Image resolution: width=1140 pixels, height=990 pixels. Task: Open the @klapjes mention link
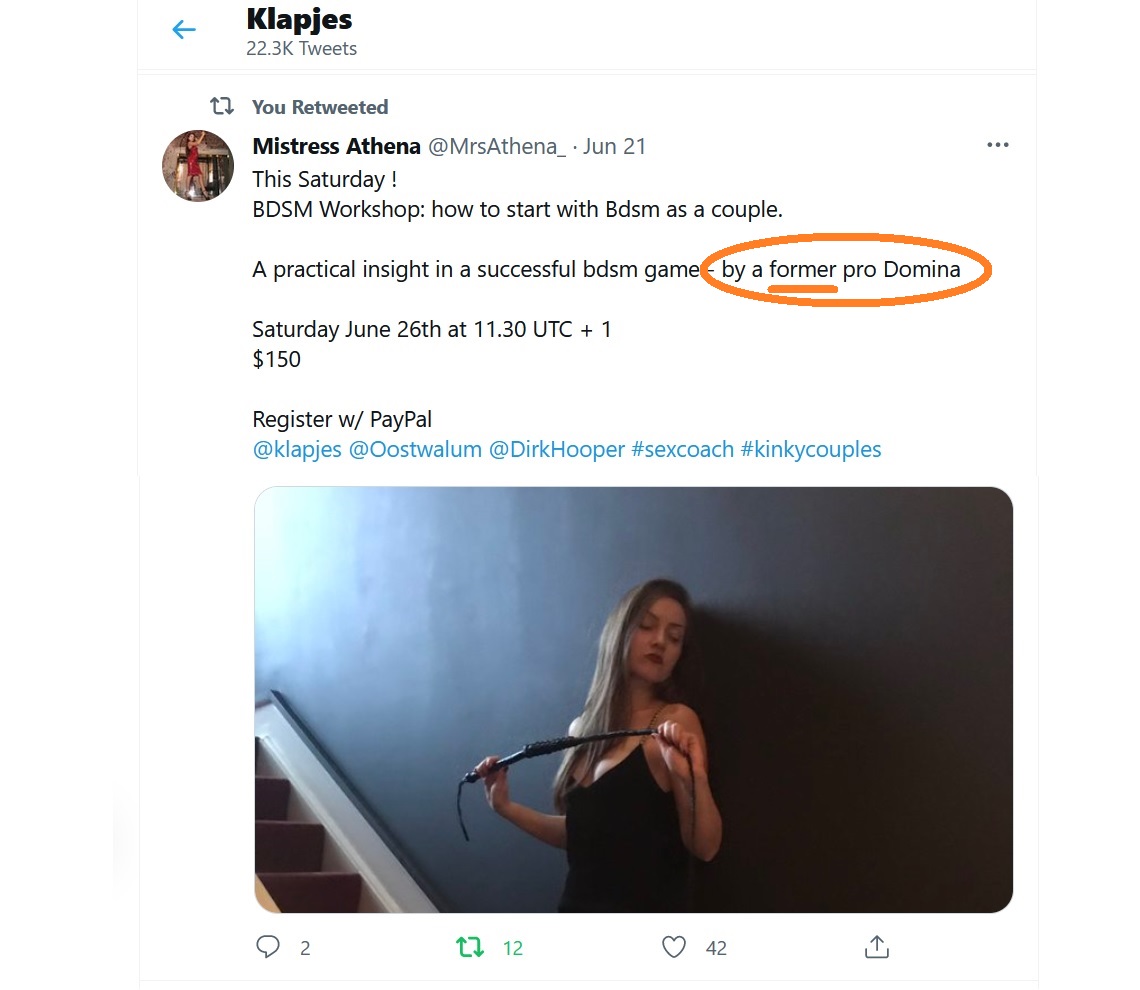296,449
